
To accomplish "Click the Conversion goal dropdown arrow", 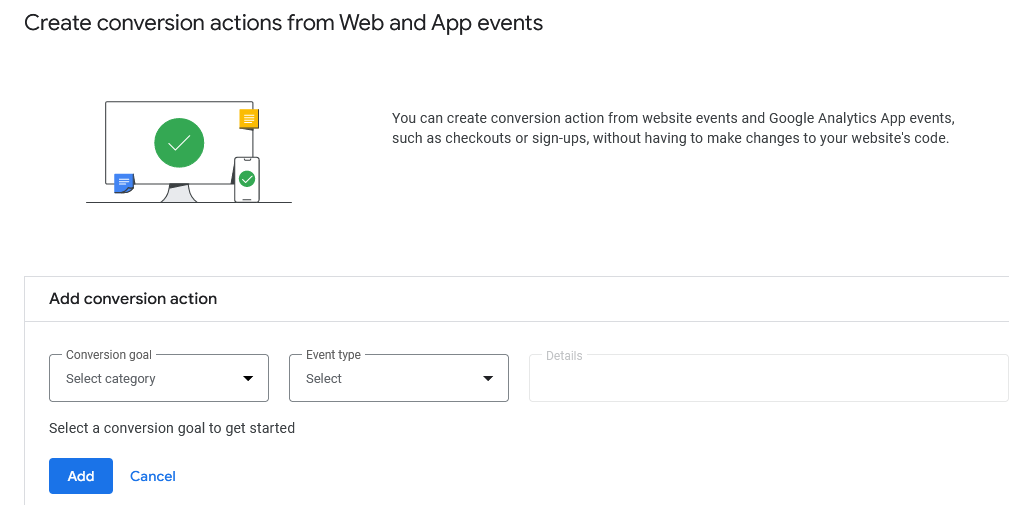I will pos(248,378).
